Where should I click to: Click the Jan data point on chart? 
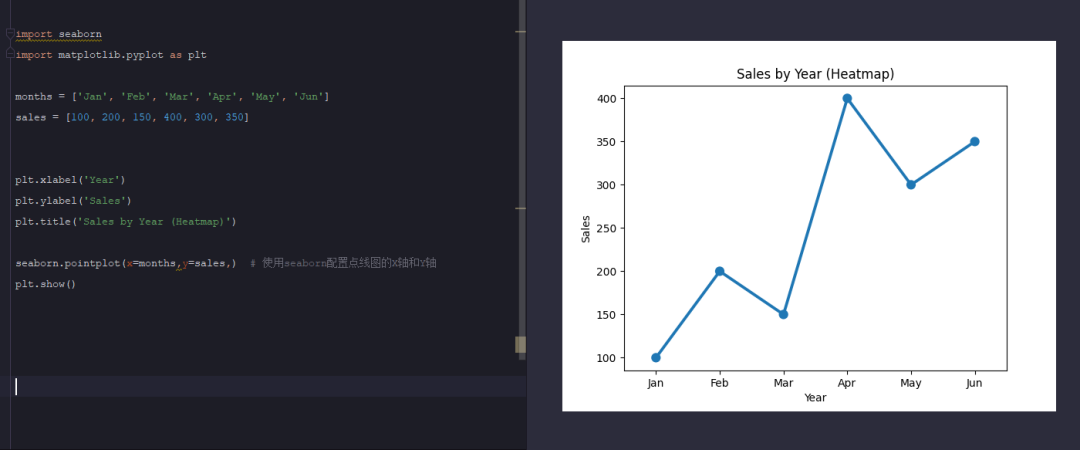656,357
